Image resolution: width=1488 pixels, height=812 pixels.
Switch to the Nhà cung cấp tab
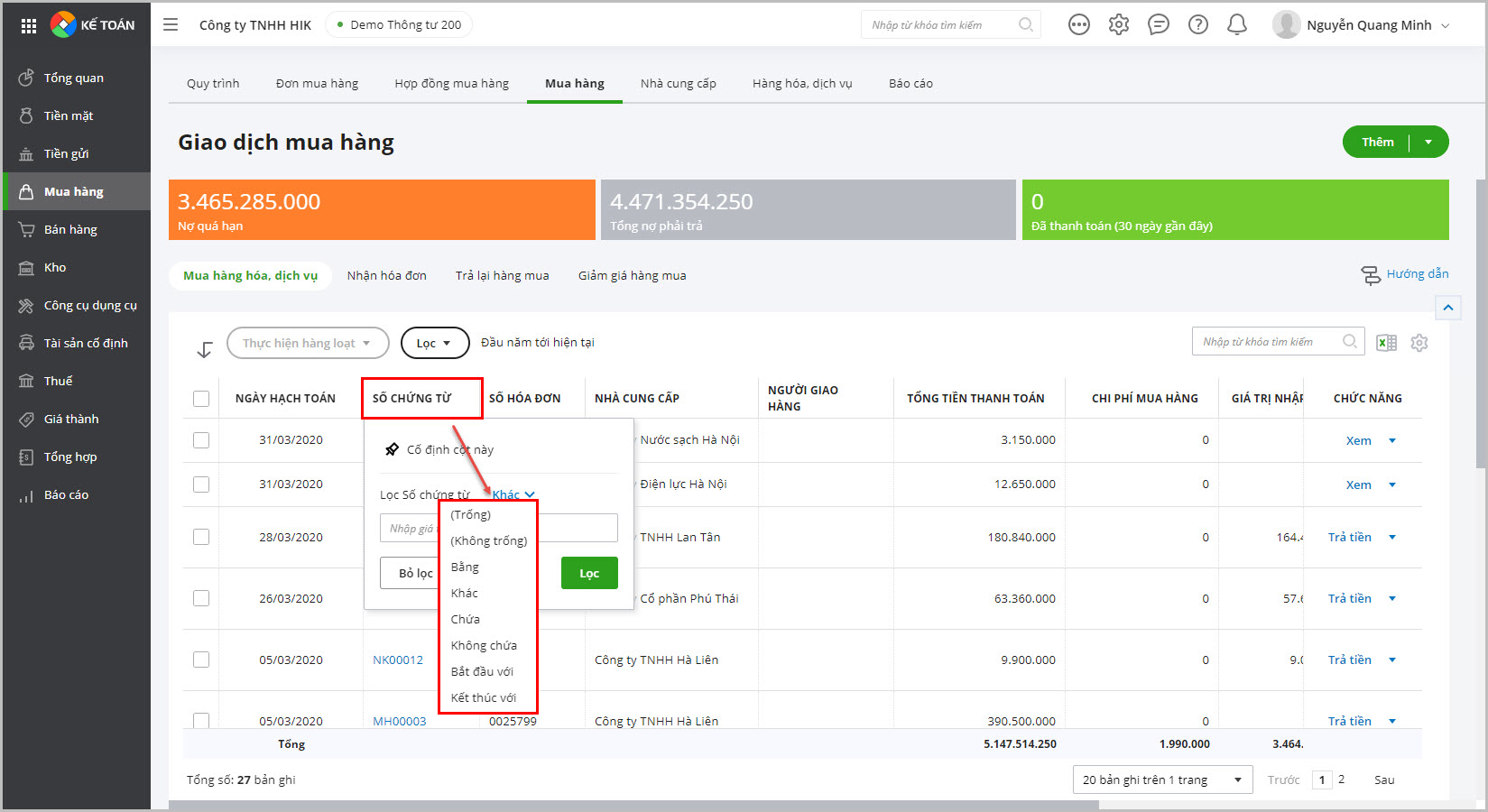pos(678,84)
